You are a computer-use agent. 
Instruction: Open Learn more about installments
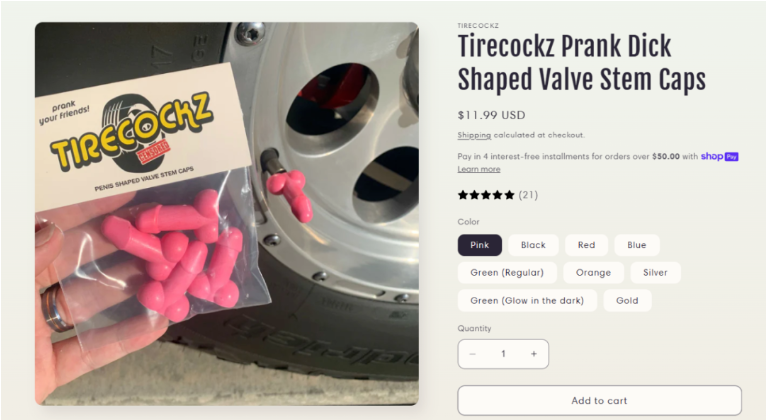click(479, 169)
